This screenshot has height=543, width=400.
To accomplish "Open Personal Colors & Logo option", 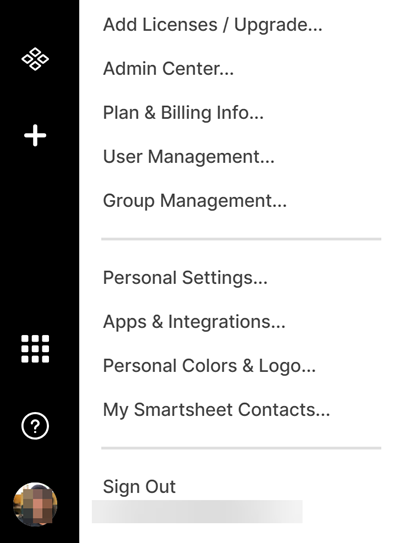I will (x=209, y=366).
